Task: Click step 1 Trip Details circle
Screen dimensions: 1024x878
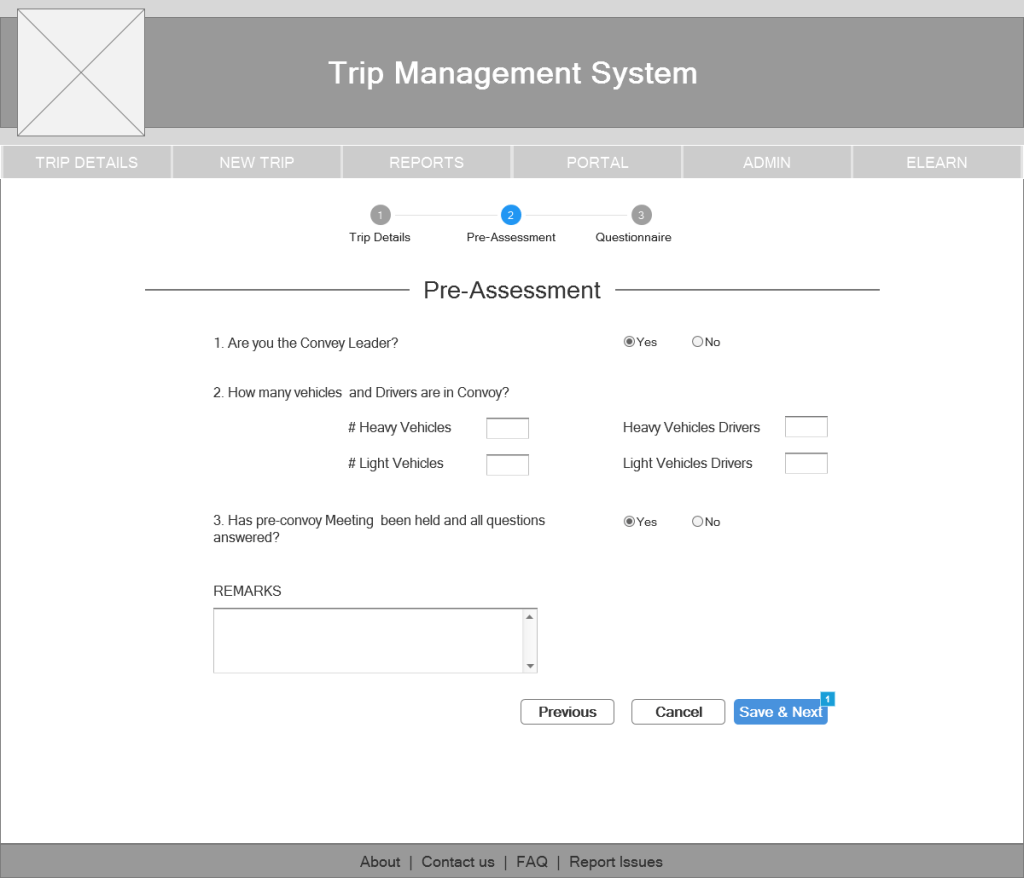Action: pos(380,215)
